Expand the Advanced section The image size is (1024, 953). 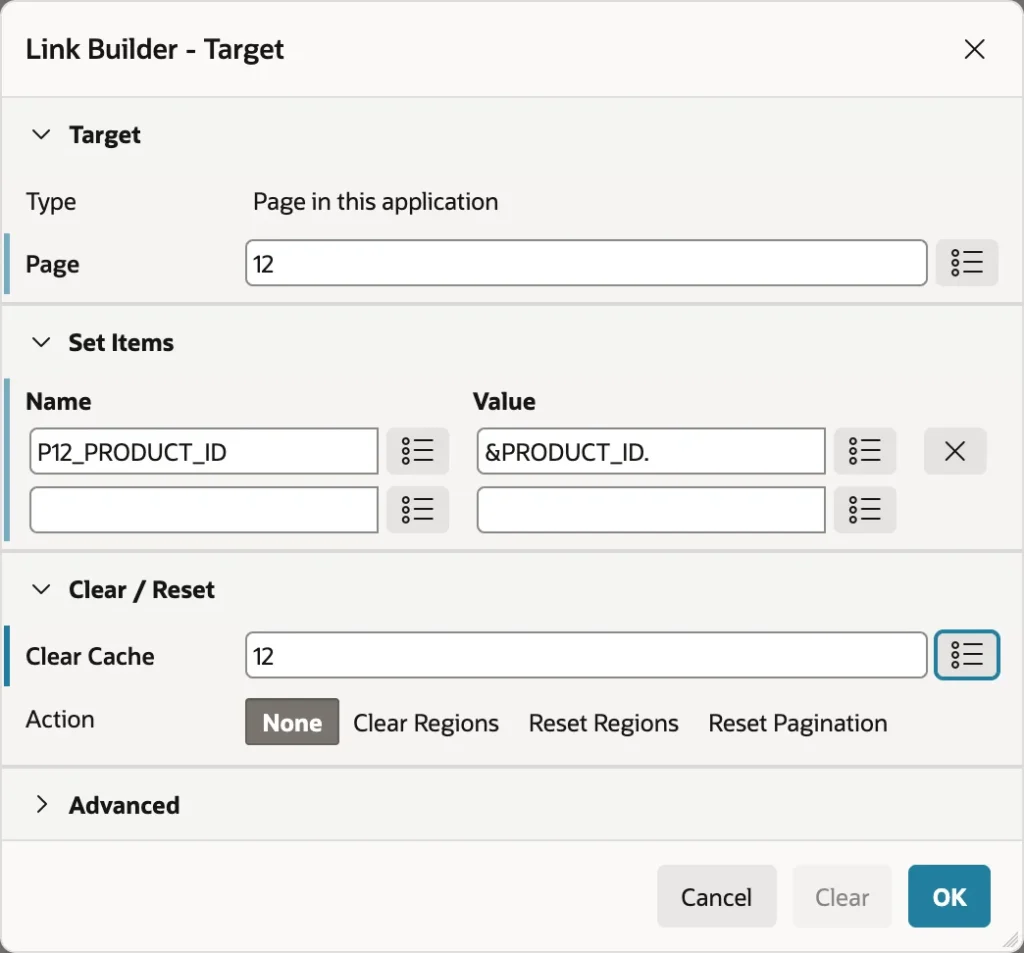click(41, 805)
